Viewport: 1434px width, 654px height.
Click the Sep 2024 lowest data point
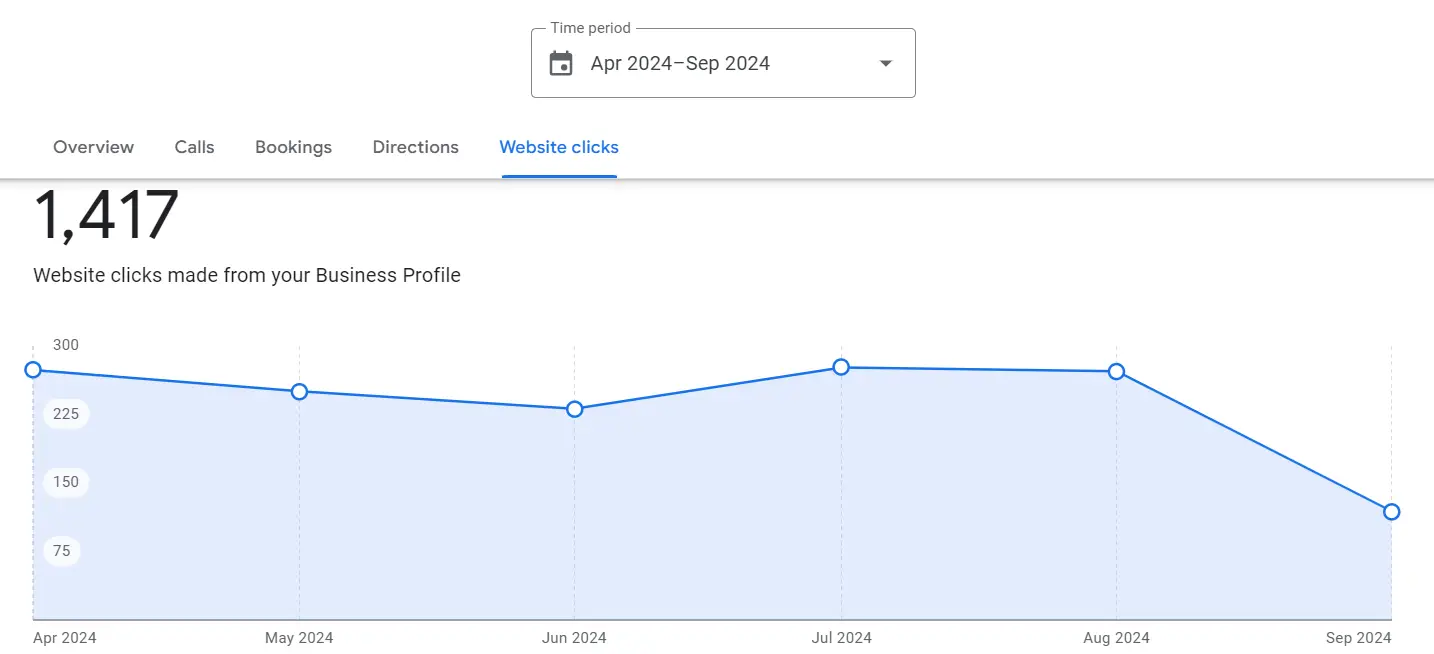pos(1391,511)
